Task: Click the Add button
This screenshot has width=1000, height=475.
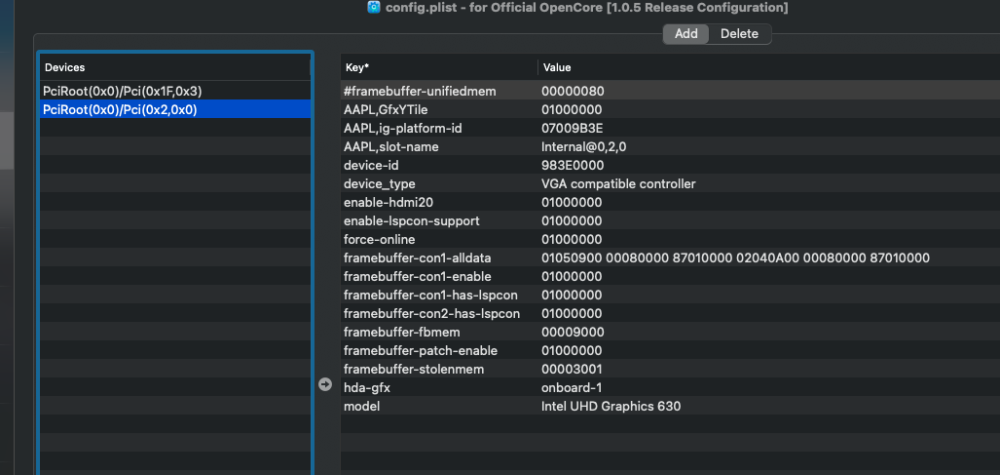Action: [x=686, y=34]
